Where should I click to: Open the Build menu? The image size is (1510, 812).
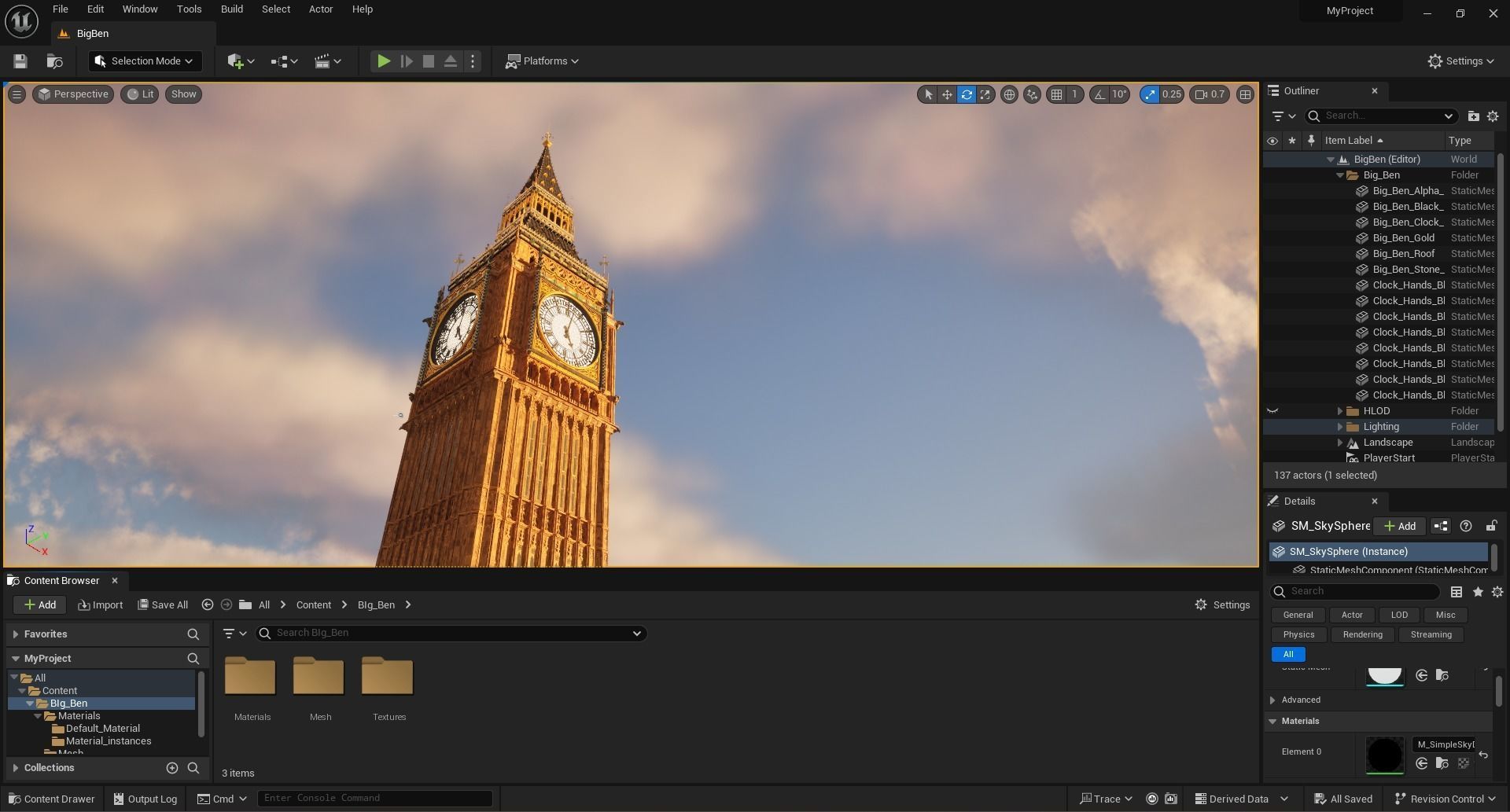(232, 9)
